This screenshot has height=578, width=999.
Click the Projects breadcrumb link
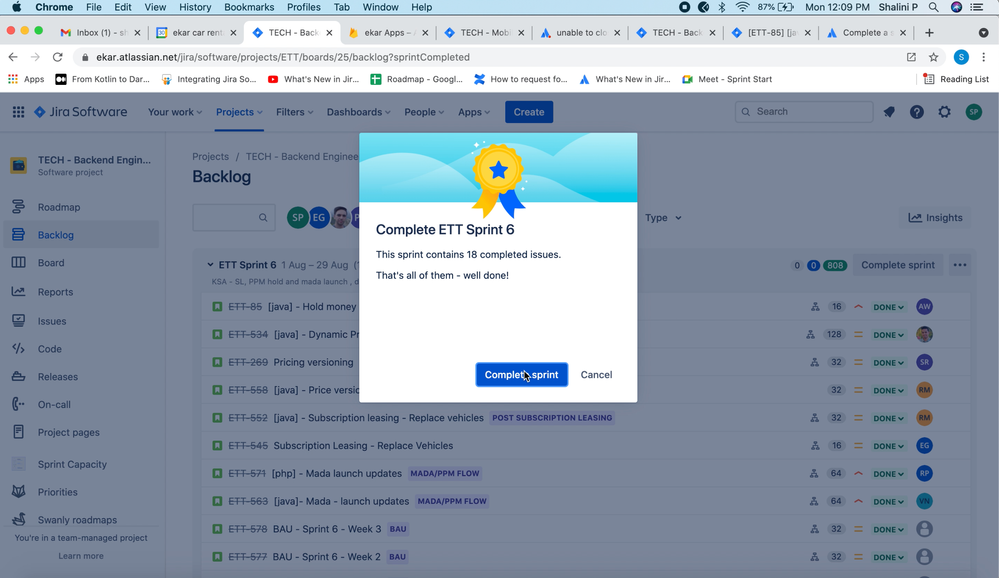[210, 157]
